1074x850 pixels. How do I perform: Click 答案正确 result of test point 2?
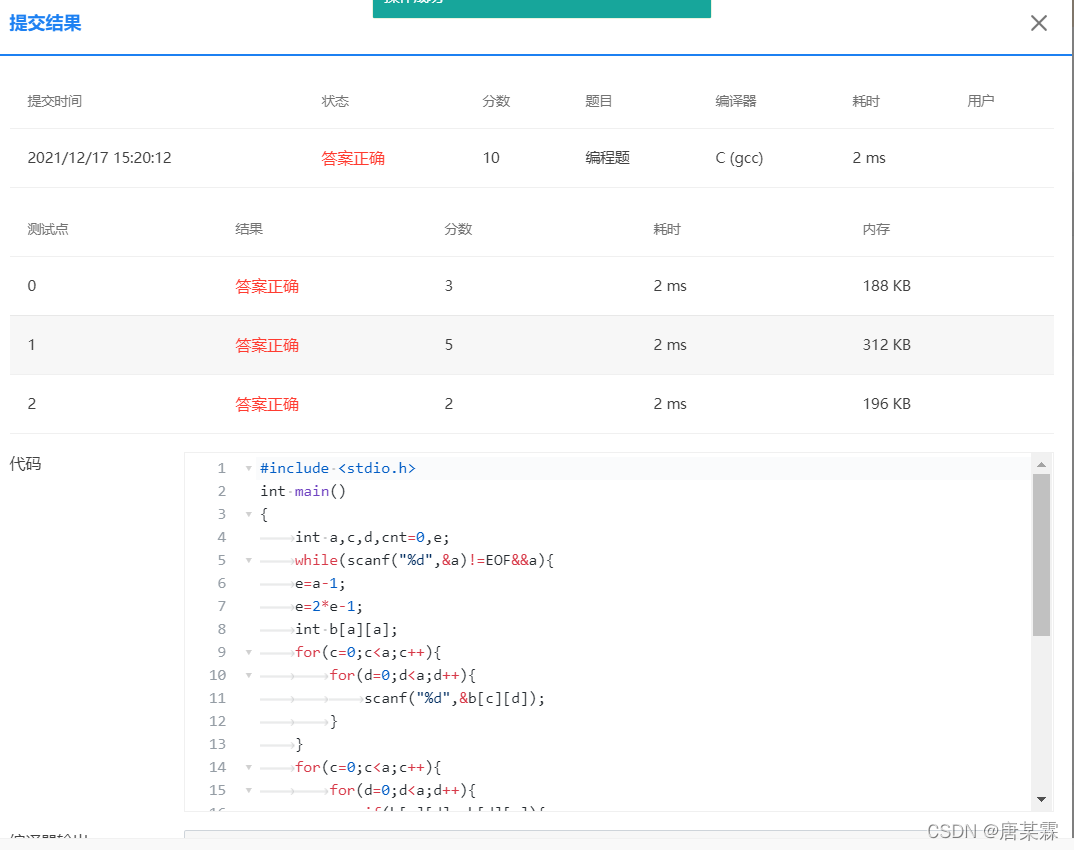[266, 404]
